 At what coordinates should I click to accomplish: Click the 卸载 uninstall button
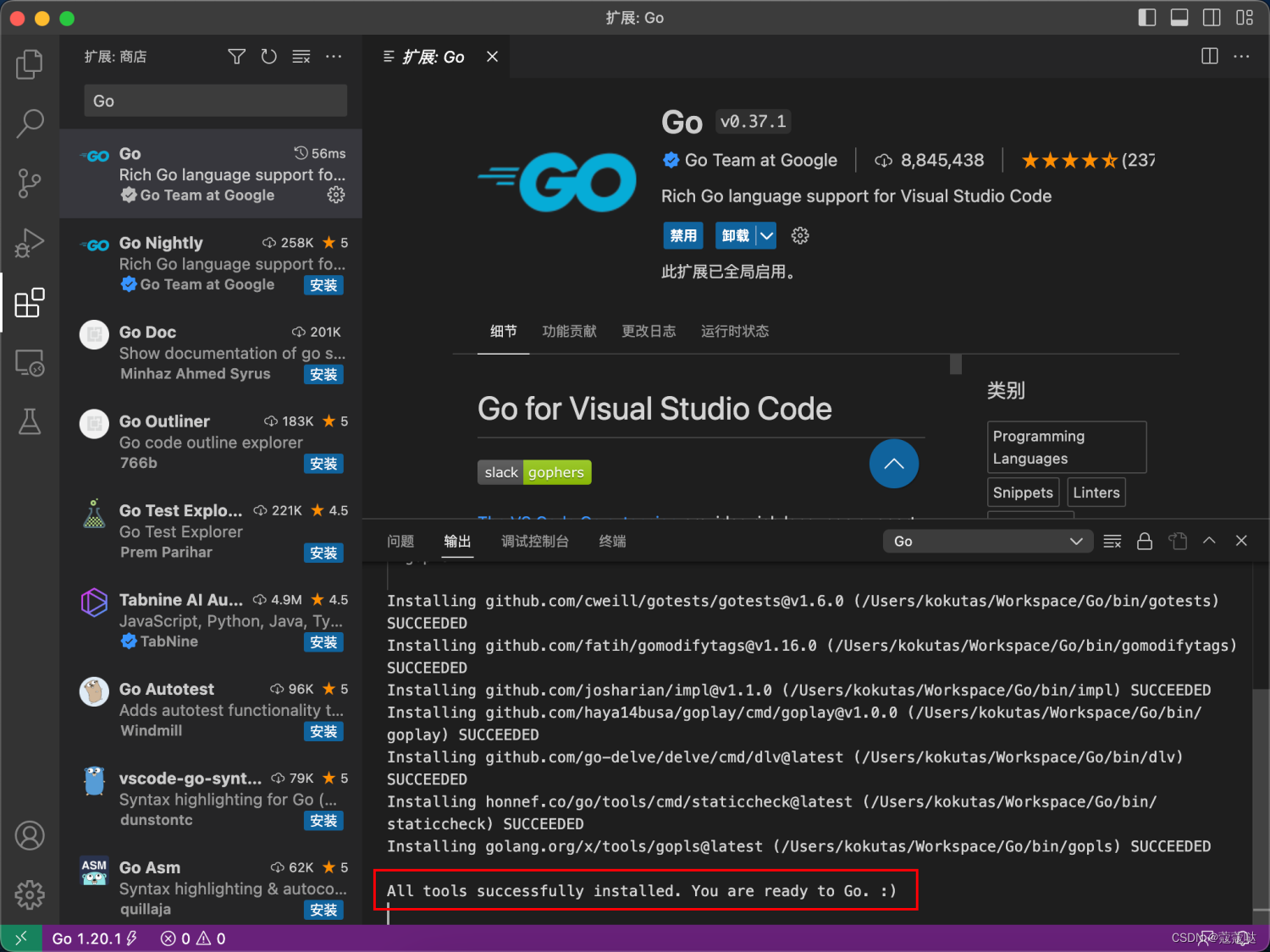click(x=735, y=236)
